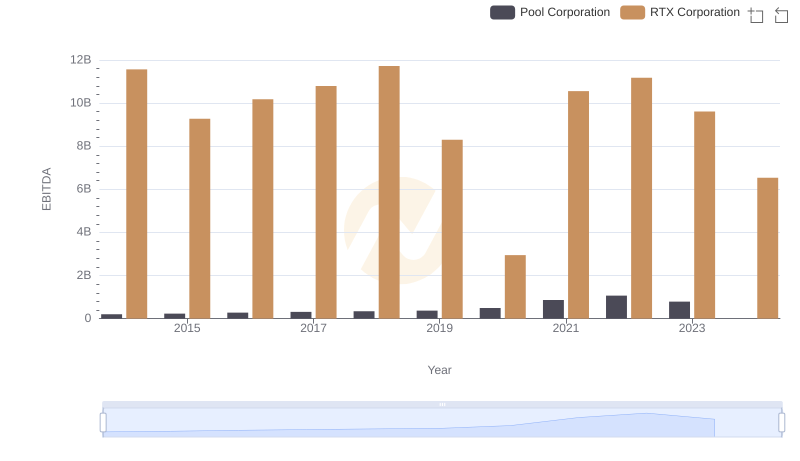Click the data zoom top drag bar

pos(442,404)
